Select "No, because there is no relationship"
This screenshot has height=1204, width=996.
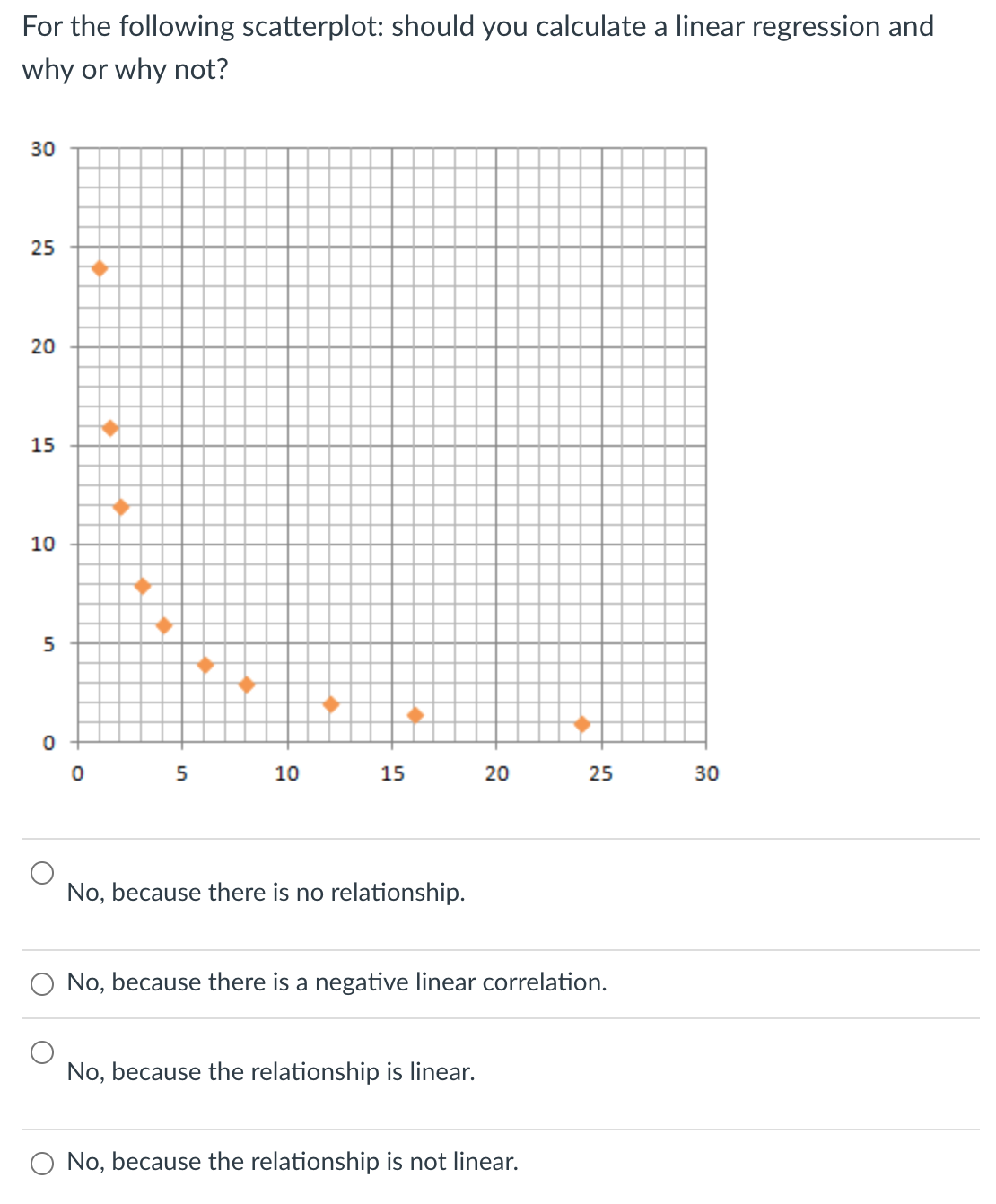pyautogui.click(x=42, y=873)
